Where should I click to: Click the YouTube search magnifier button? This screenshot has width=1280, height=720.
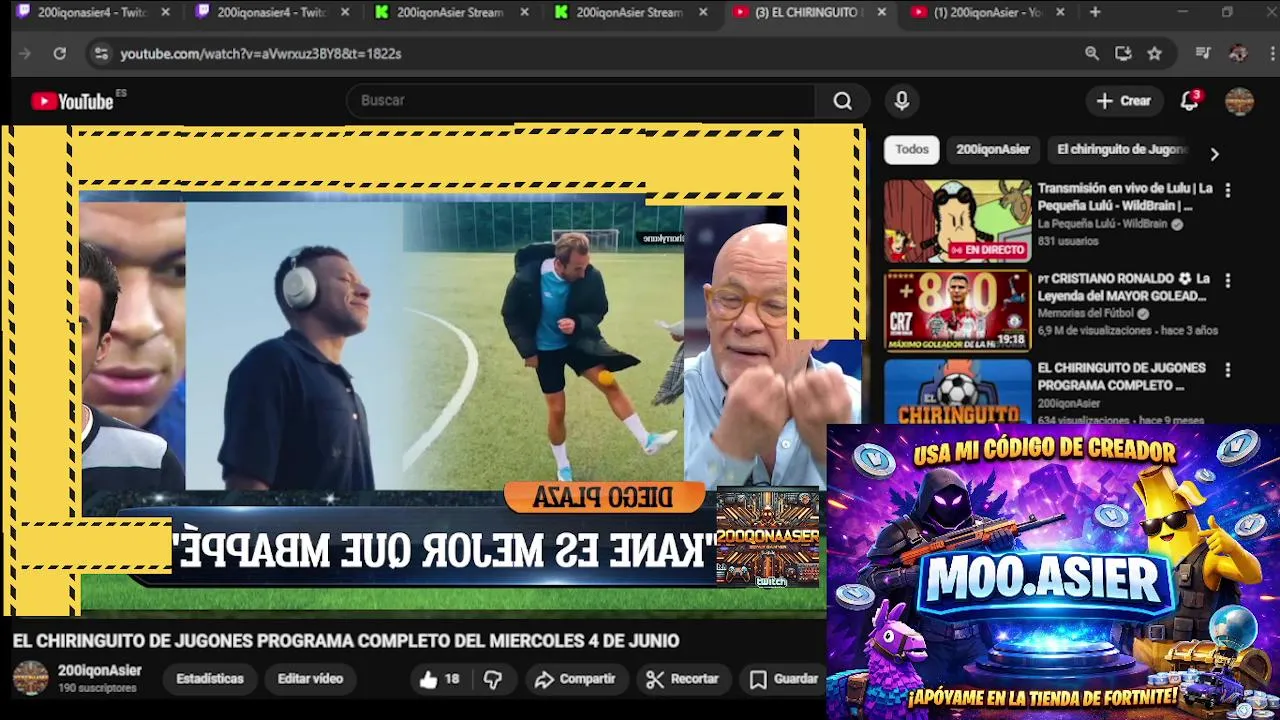point(843,101)
